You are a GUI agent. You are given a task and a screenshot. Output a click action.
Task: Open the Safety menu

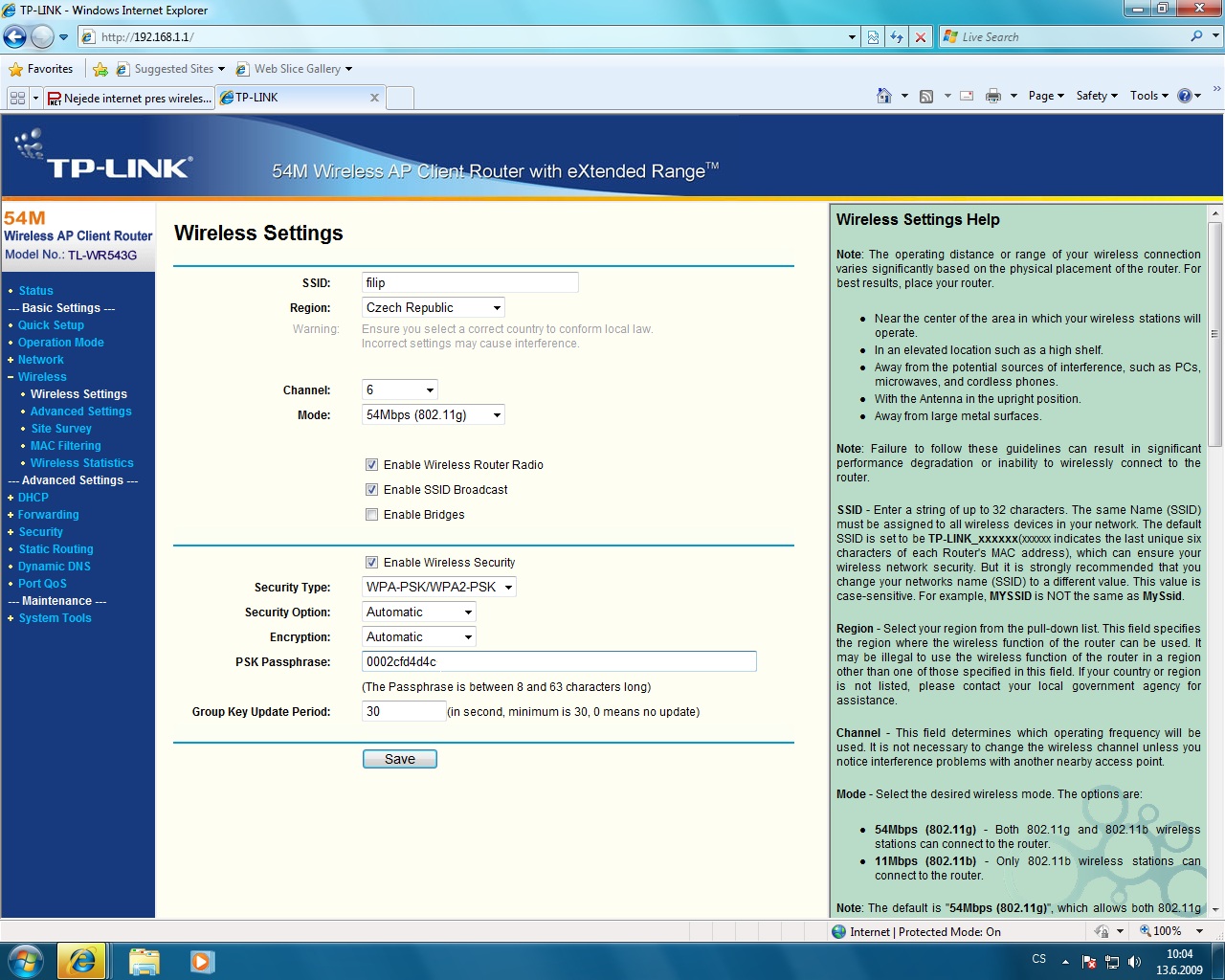pos(1097,96)
